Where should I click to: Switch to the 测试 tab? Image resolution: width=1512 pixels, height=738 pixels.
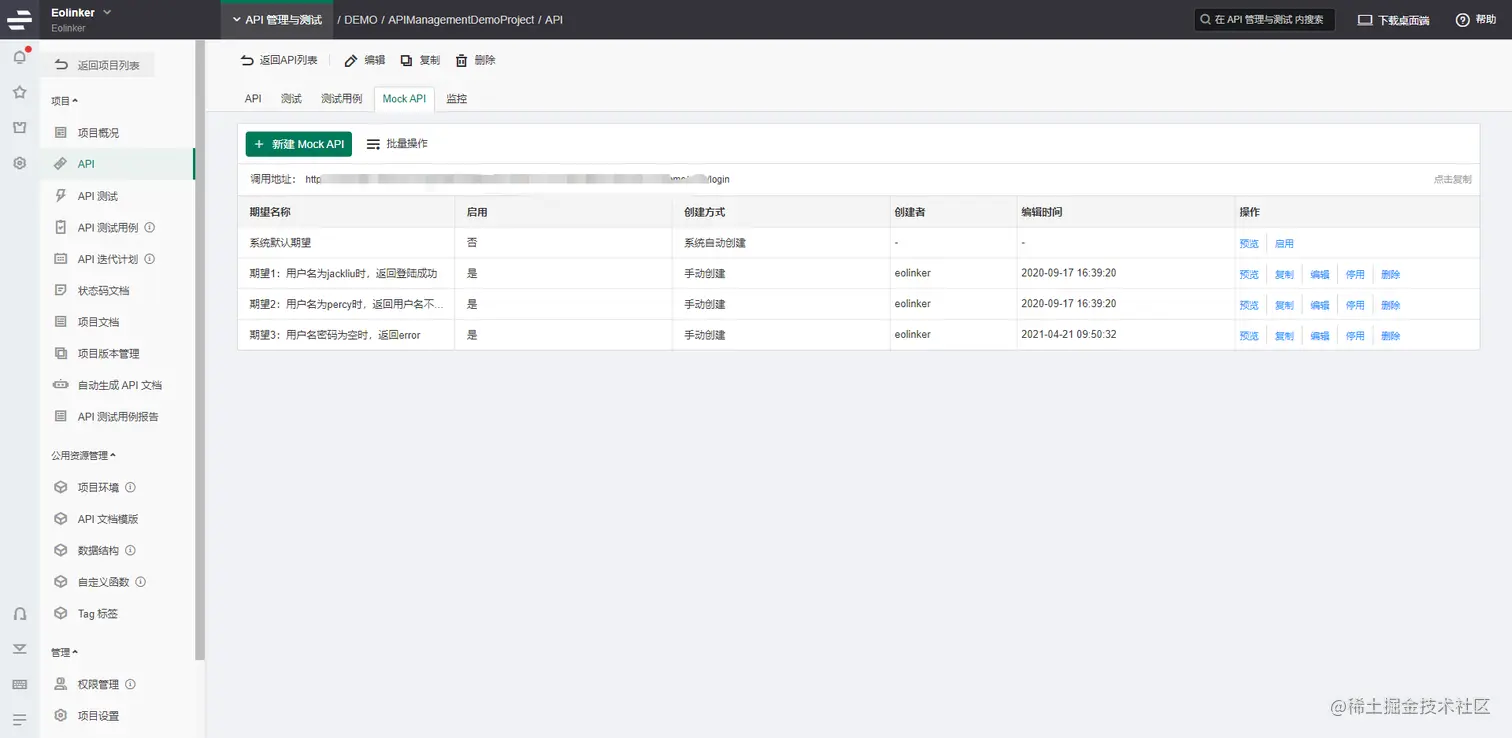[x=291, y=99]
